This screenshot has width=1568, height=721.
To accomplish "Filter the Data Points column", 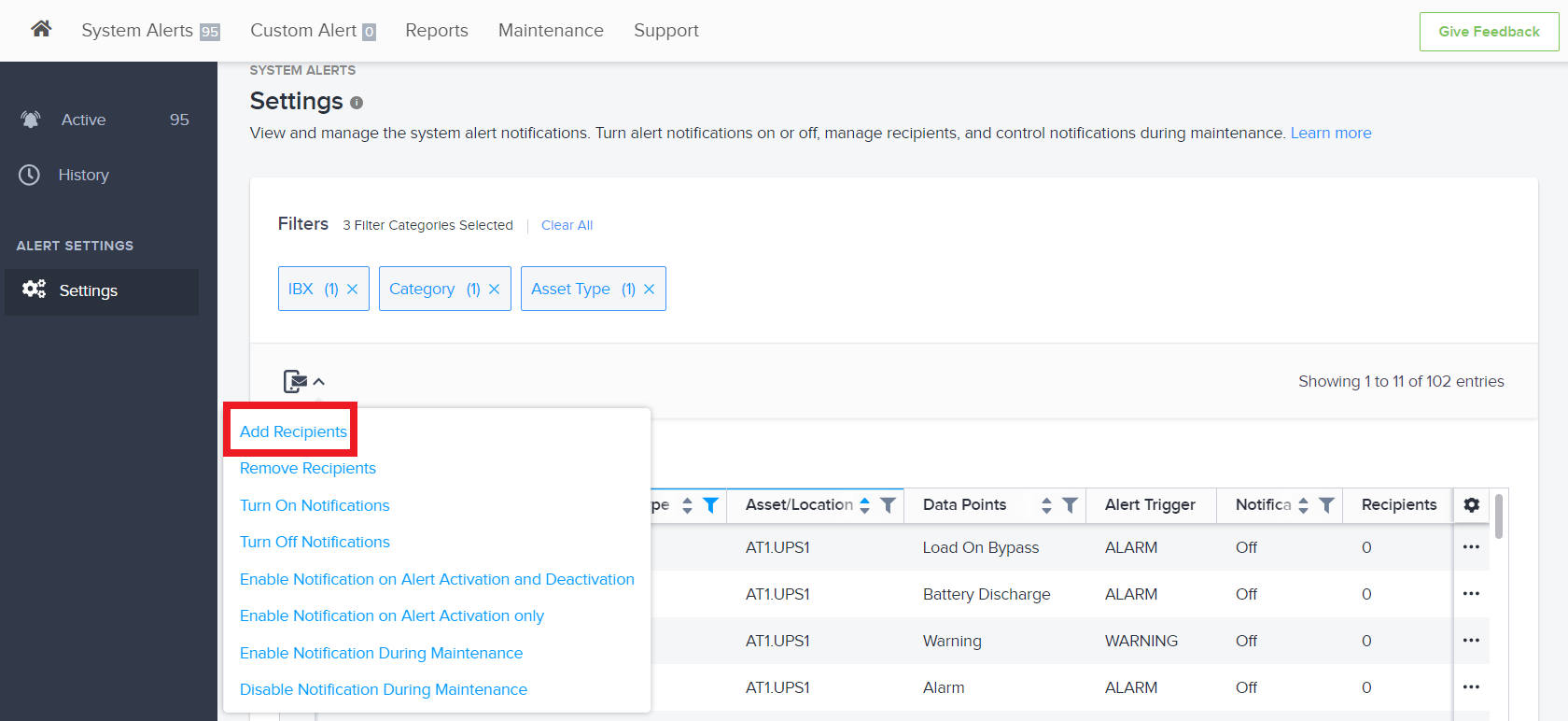I will coord(1071,505).
